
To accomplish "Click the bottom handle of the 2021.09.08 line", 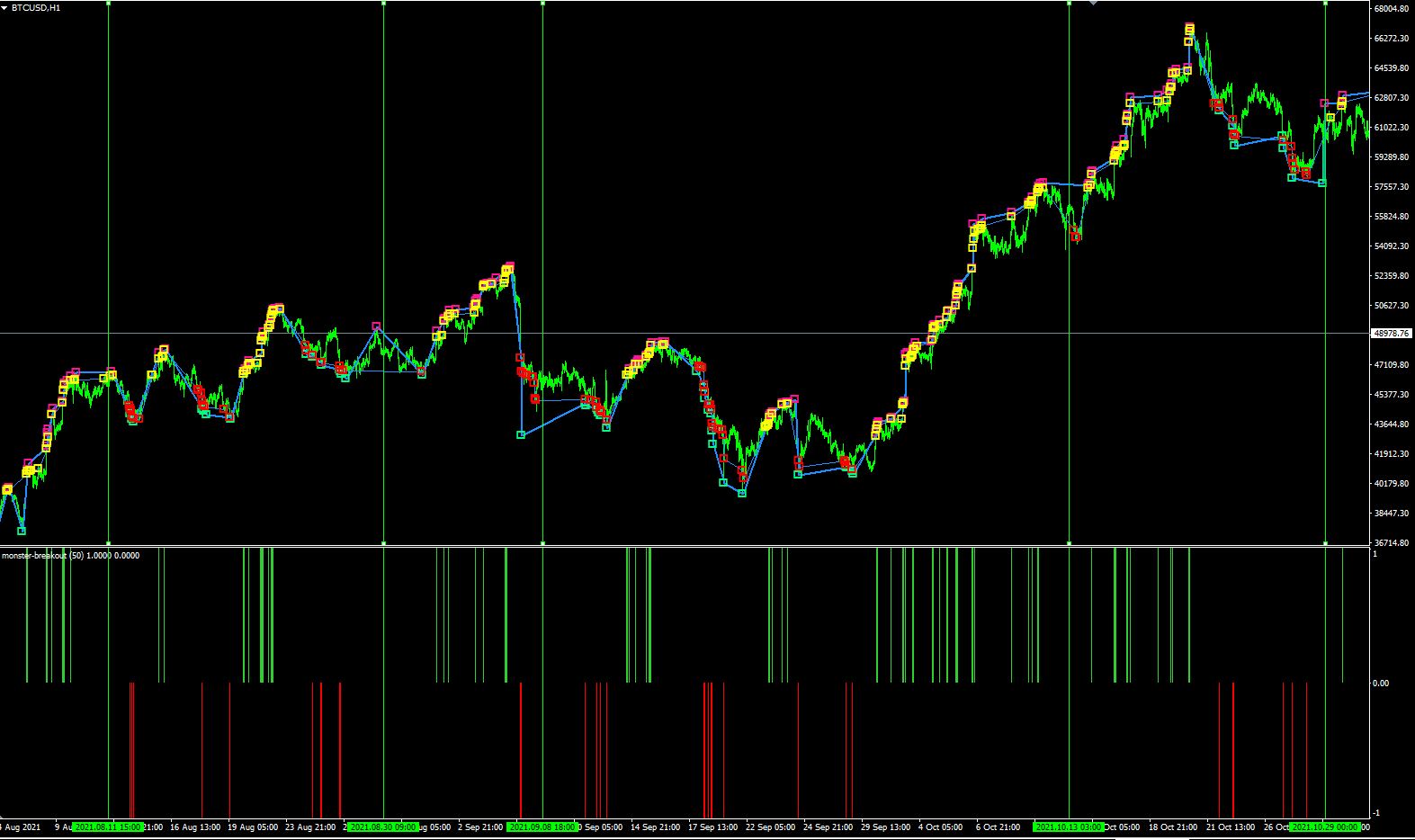I will tap(542, 543).
